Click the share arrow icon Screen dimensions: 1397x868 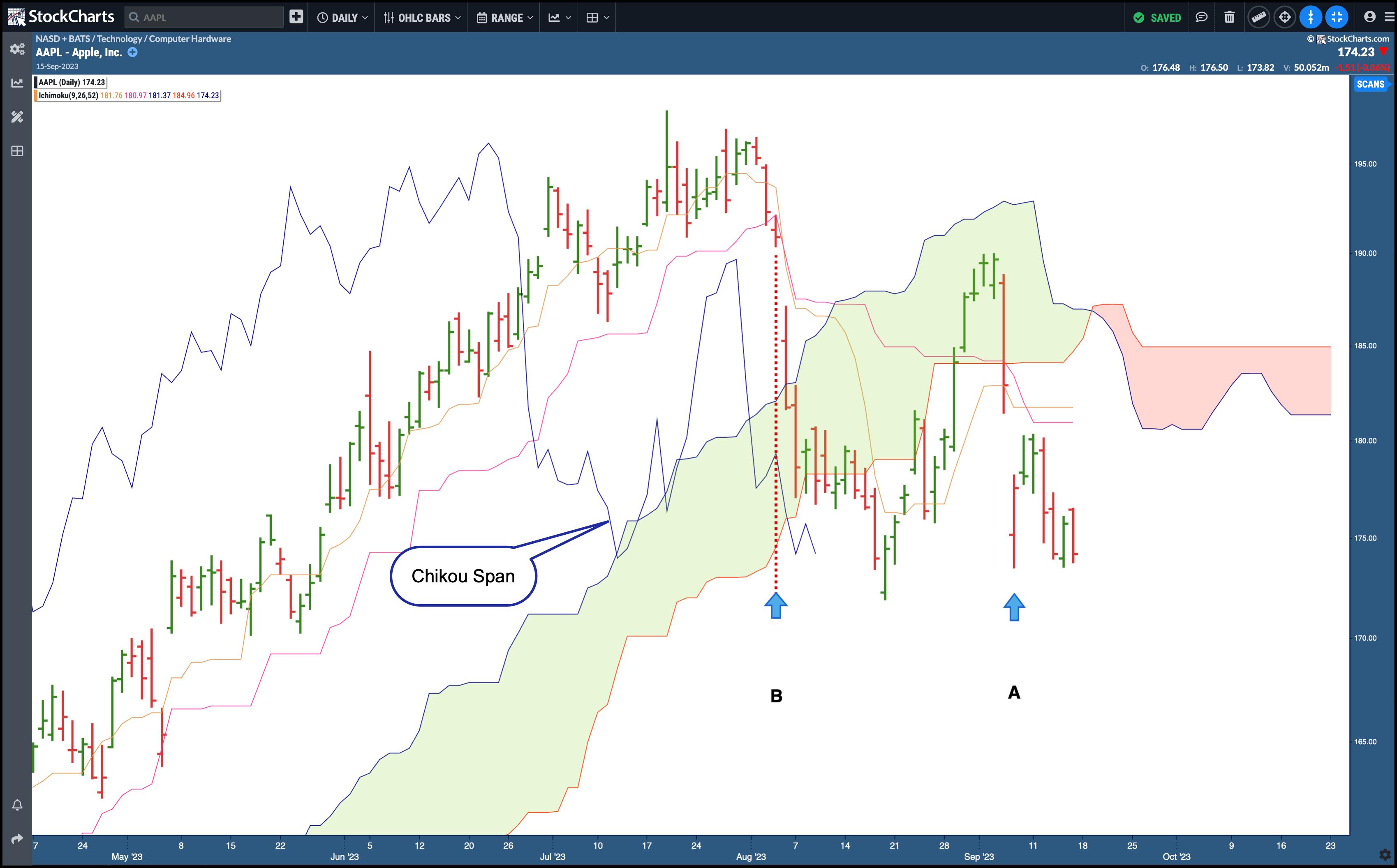tap(17, 839)
